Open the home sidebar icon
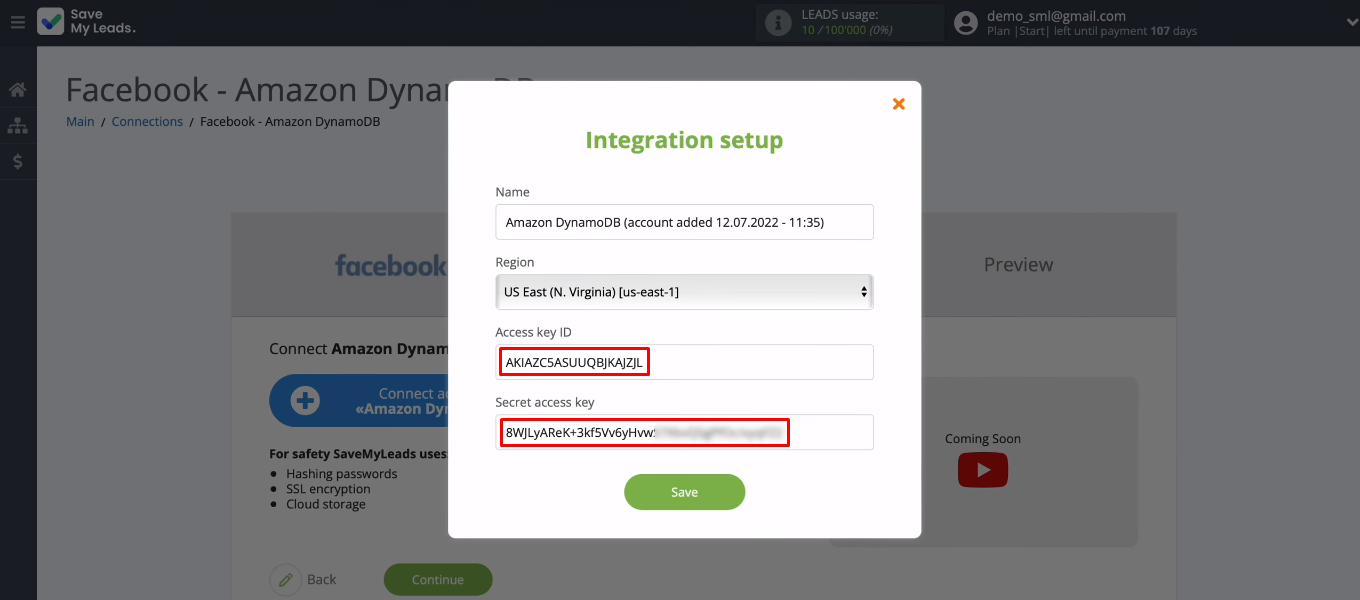Viewport: 1360px width, 600px height. pos(17,90)
